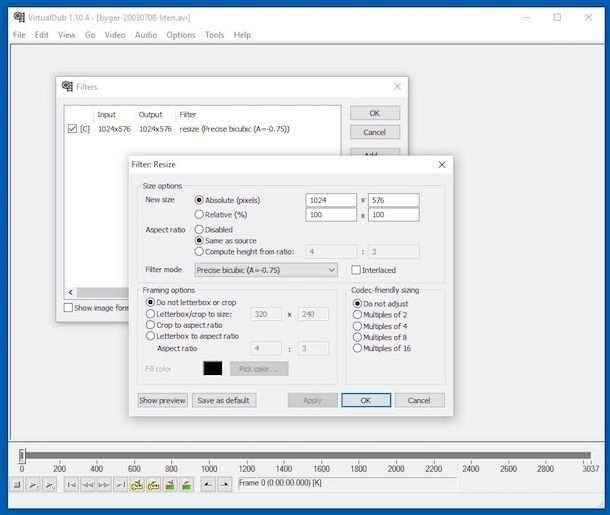Viewport: 610px width, 515px height.
Task: Step backward one frame
Action: (x=87, y=485)
